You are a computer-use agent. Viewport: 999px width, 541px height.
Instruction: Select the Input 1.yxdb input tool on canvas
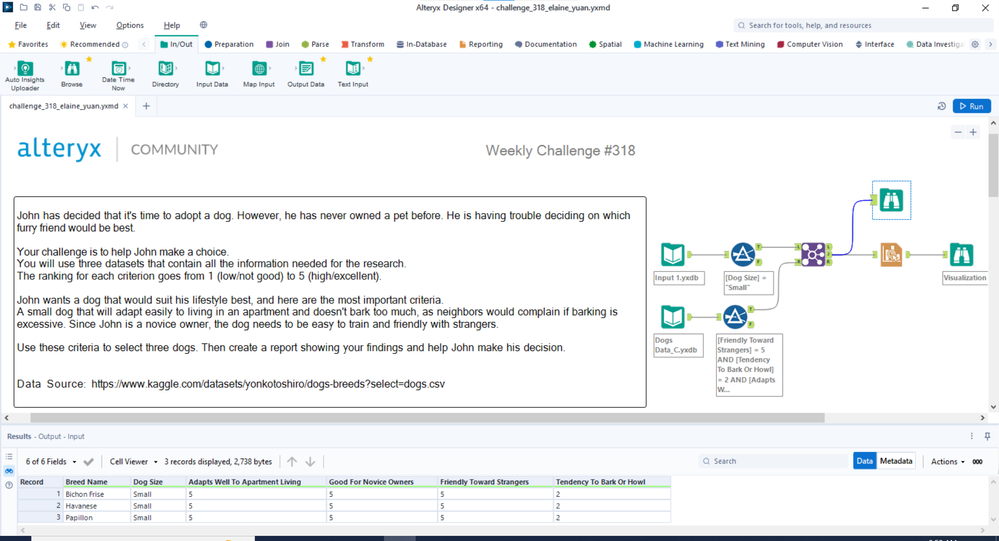pyautogui.click(x=673, y=254)
